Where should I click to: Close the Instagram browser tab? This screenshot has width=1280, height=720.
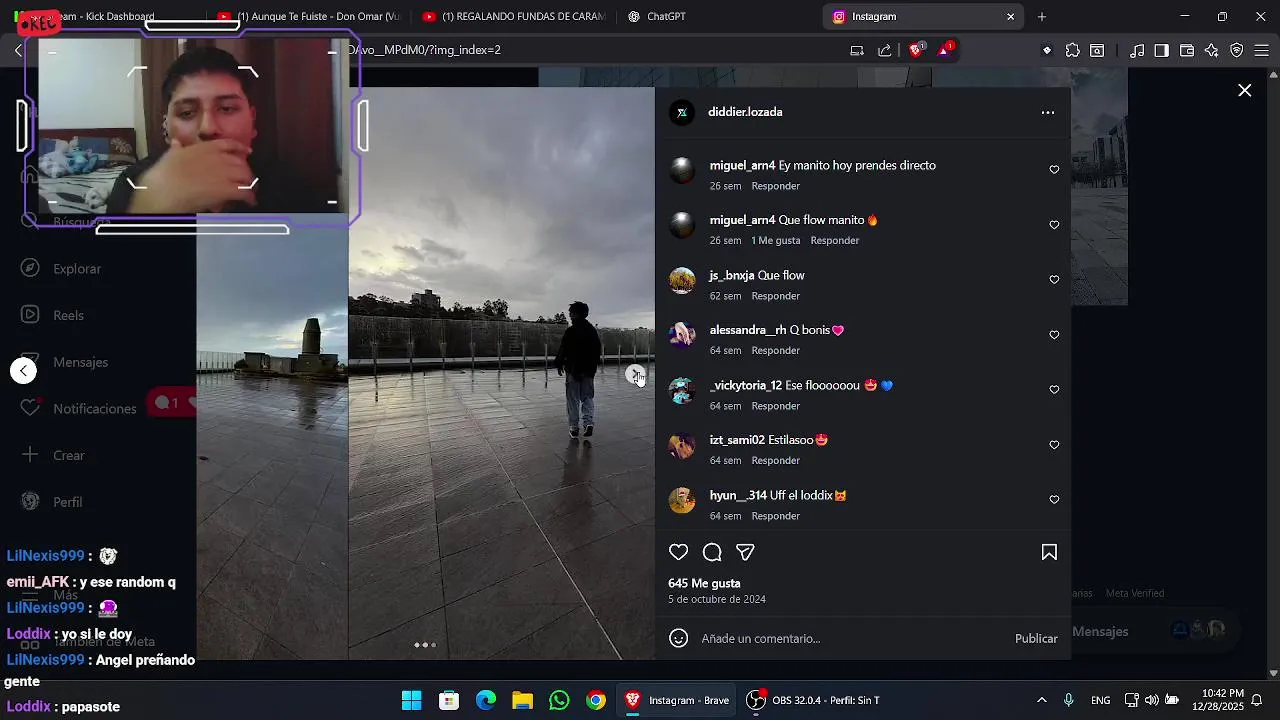click(x=1010, y=17)
